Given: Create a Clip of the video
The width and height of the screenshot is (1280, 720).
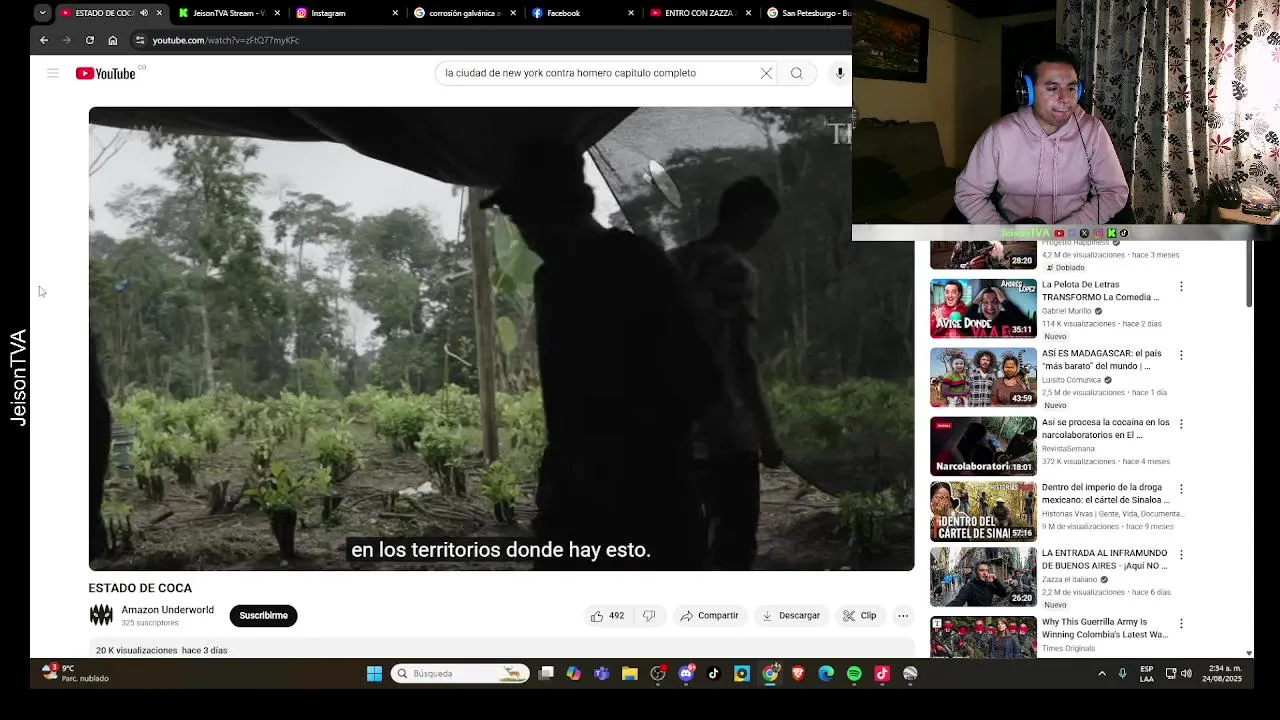Looking at the screenshot, I should click(860, 616).
